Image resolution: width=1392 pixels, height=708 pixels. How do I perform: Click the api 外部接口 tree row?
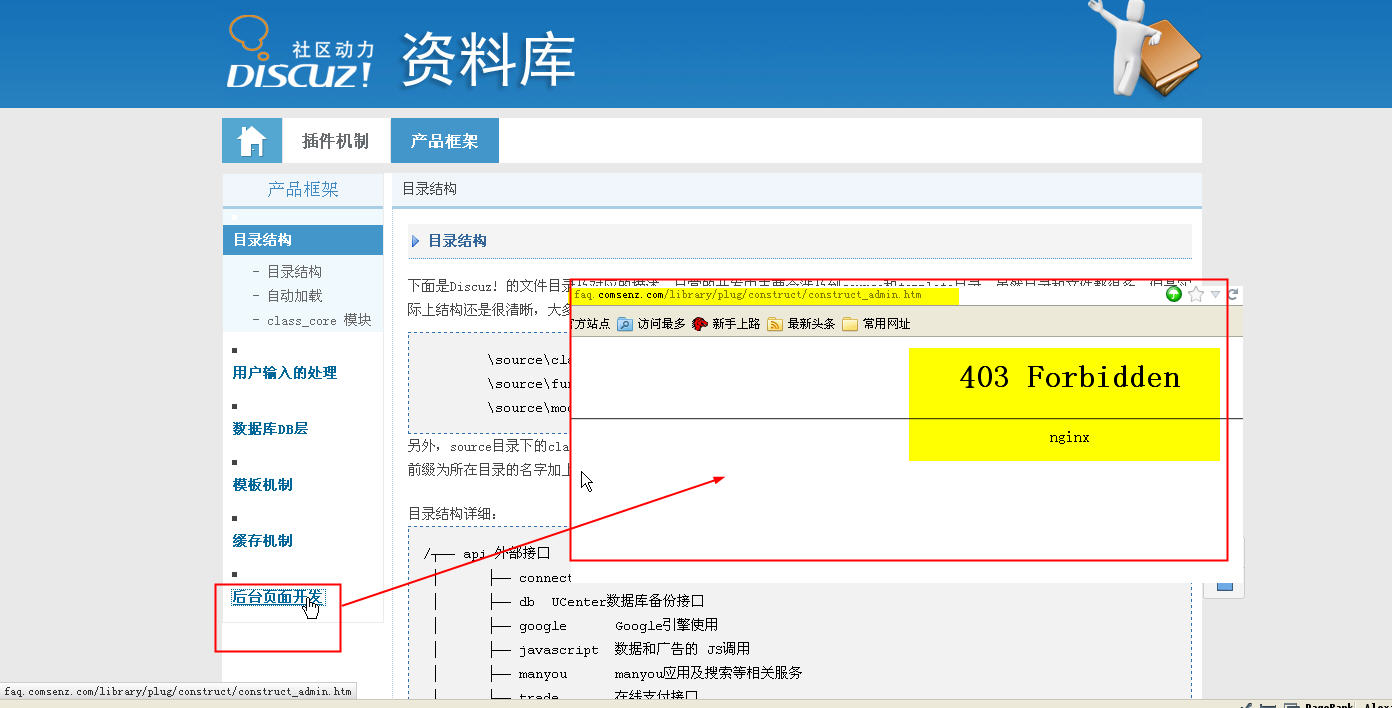click(x=487, y=553)
